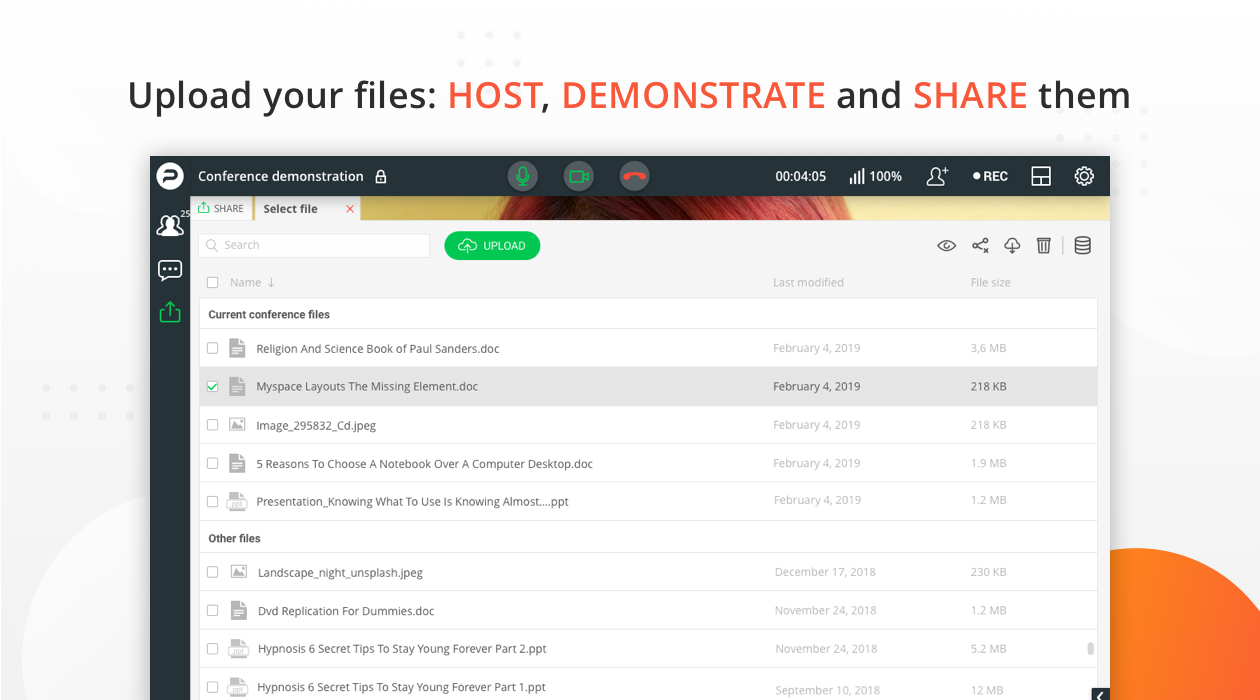Click the doc icon of Religion And Science
The height and width of the screenshot is (700, 1260).
click(x=237, y=348)
